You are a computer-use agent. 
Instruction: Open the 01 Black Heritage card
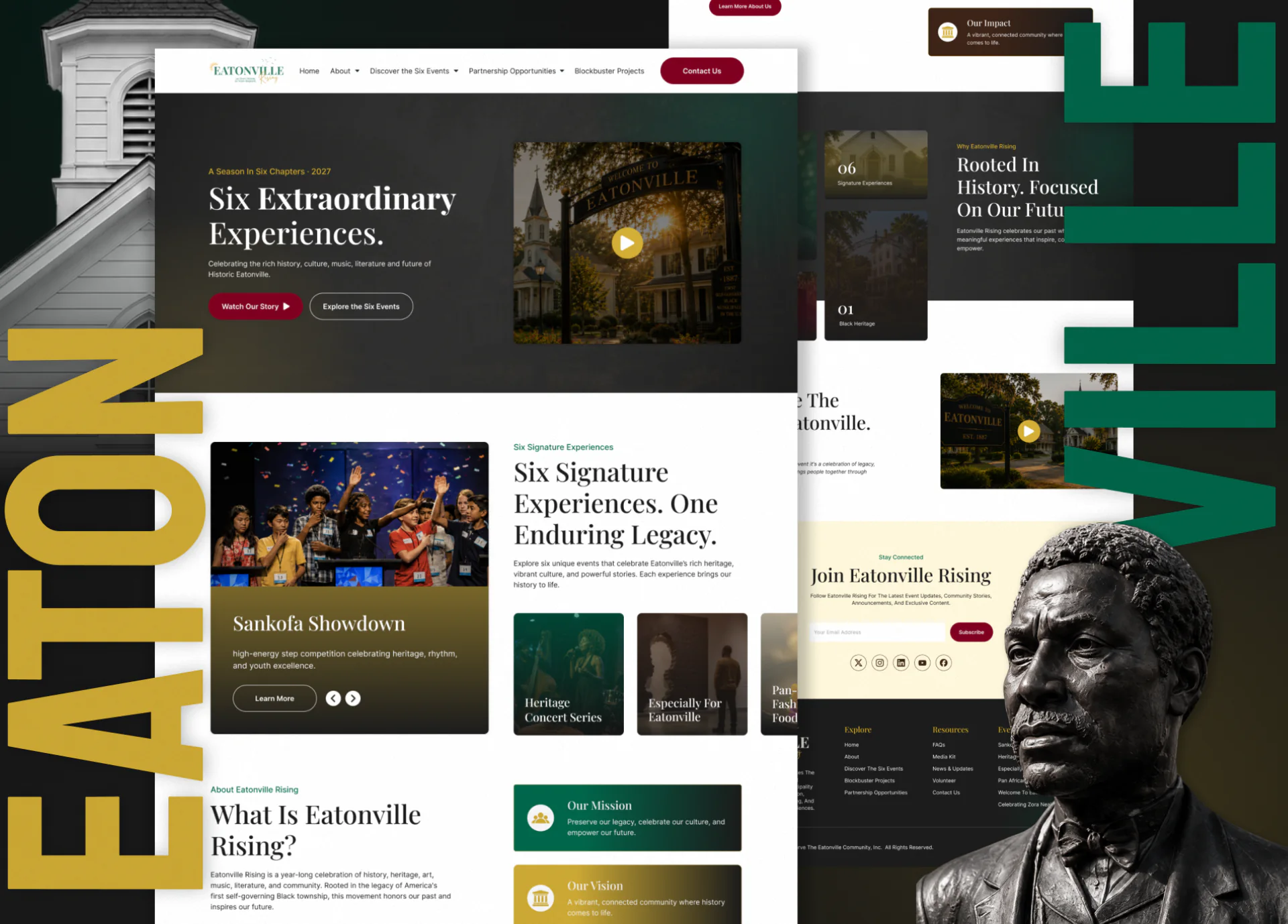click(x=875, y=276)
